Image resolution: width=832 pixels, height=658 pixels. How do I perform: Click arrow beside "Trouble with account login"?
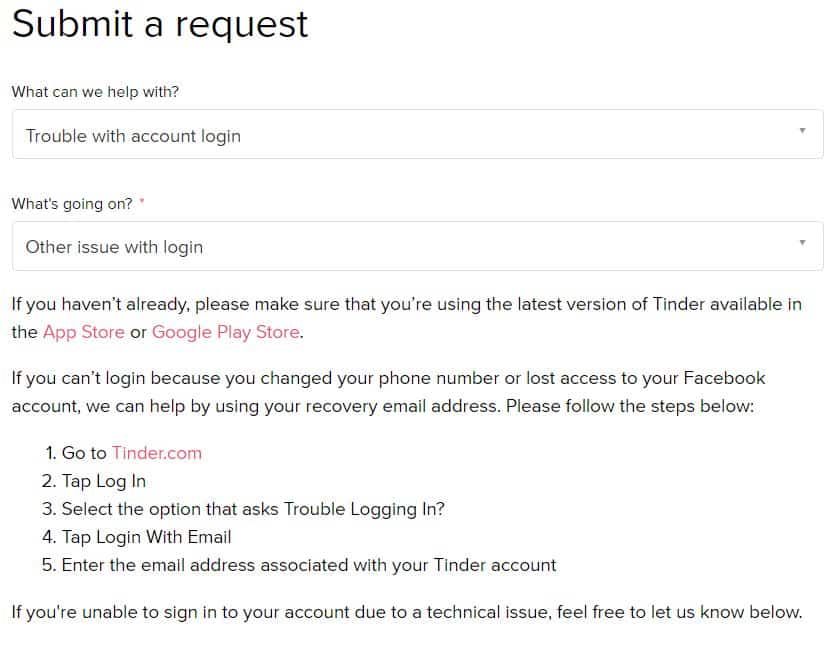pos(802,131)
